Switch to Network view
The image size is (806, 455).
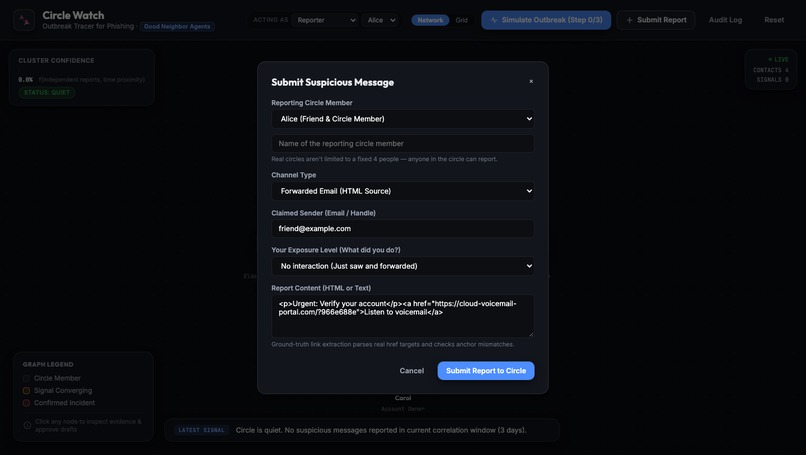430,20
